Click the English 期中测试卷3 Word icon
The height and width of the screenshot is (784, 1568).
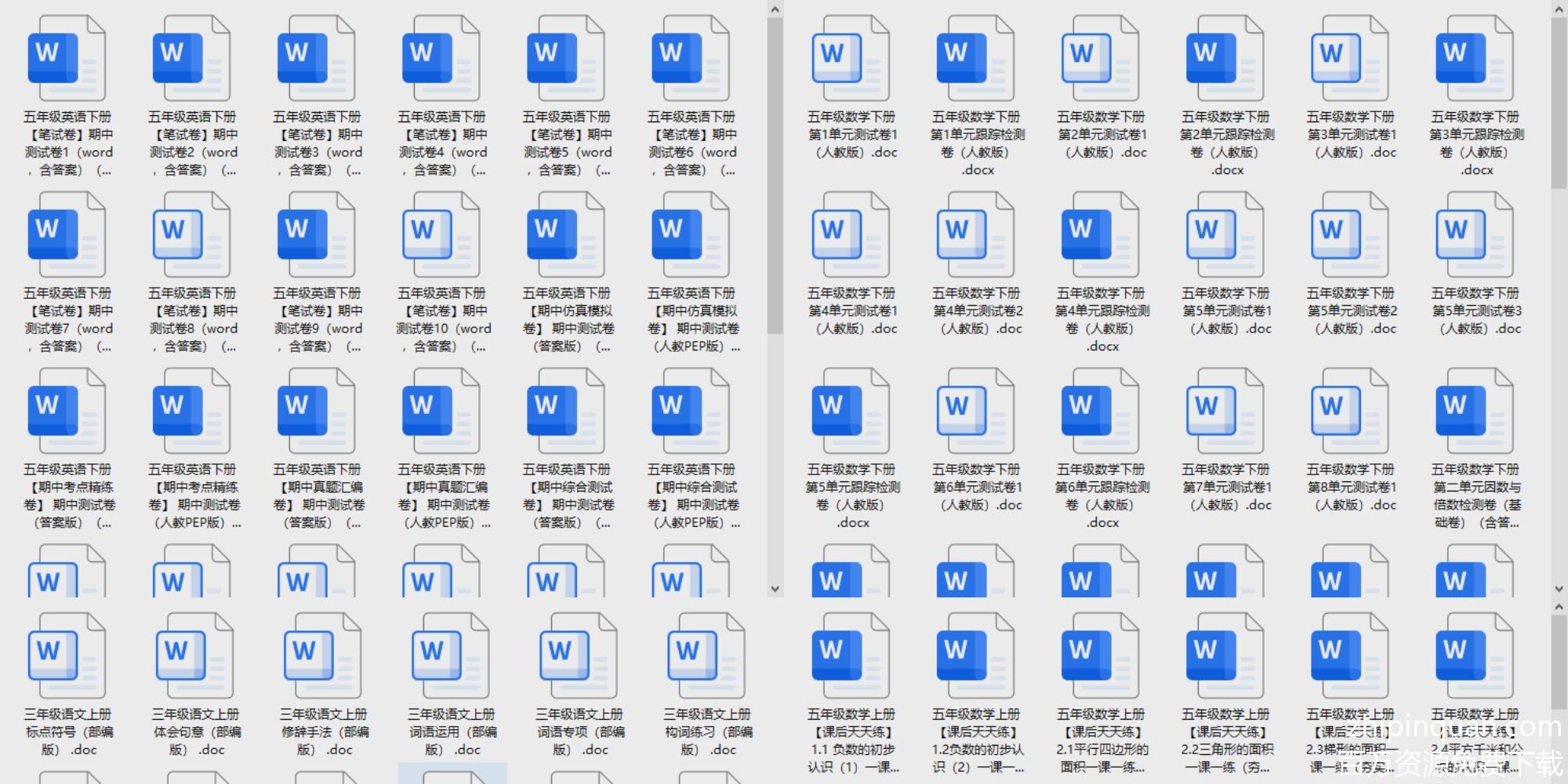[x=316, y=58]
